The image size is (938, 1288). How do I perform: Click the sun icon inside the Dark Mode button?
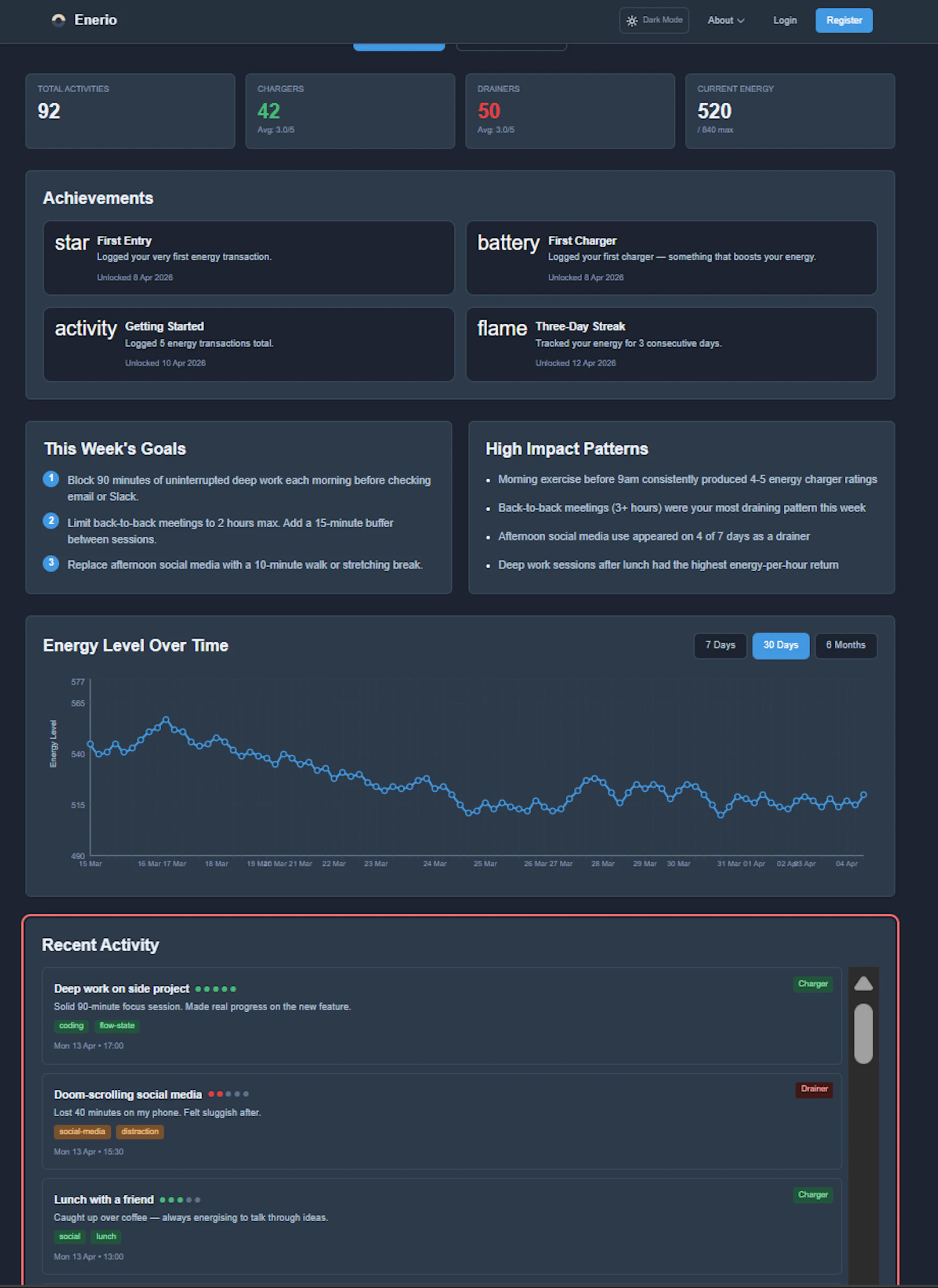pyautogui.click(x=632, y=20)
